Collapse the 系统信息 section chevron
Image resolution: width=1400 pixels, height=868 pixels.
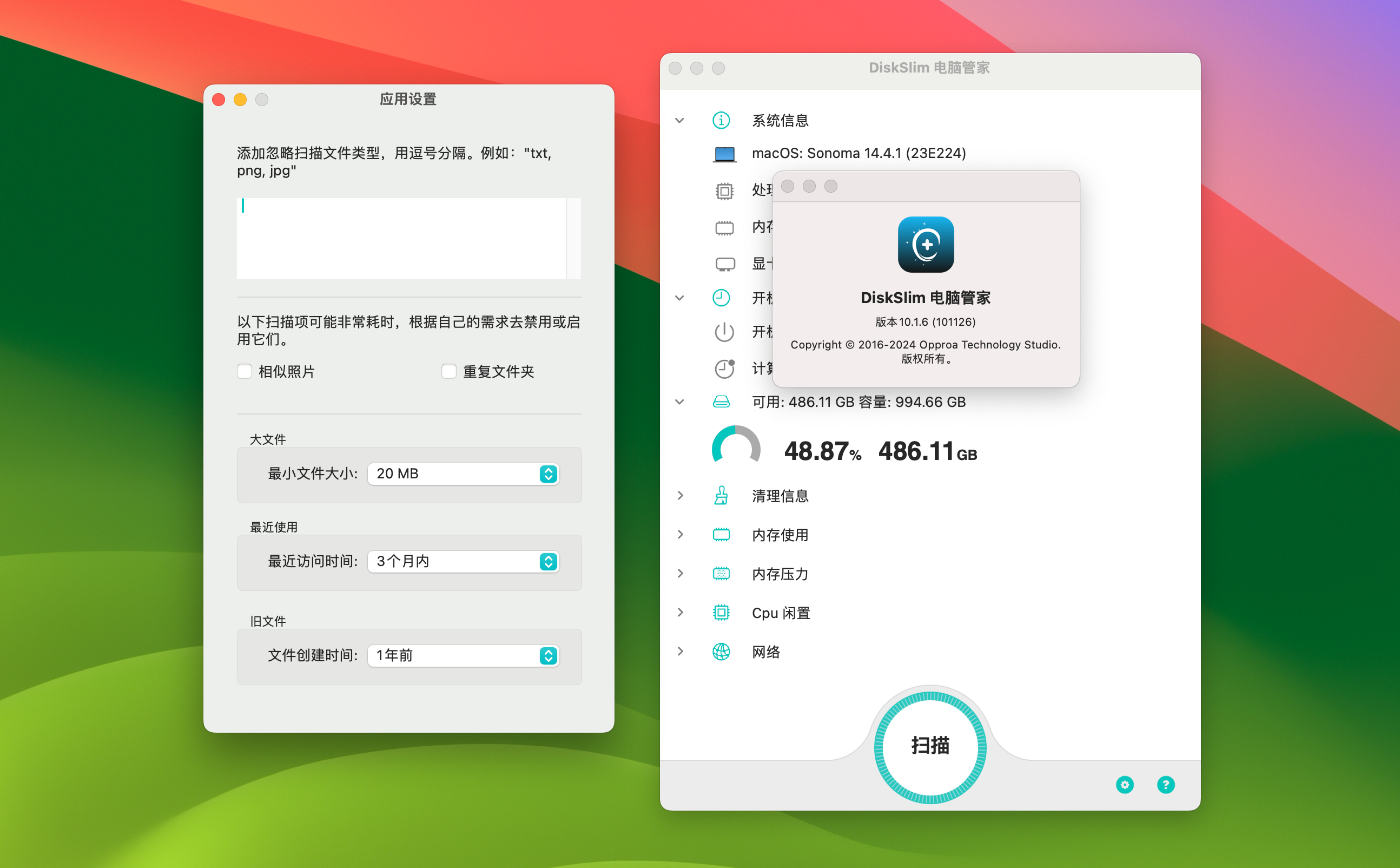click(680, 121)
